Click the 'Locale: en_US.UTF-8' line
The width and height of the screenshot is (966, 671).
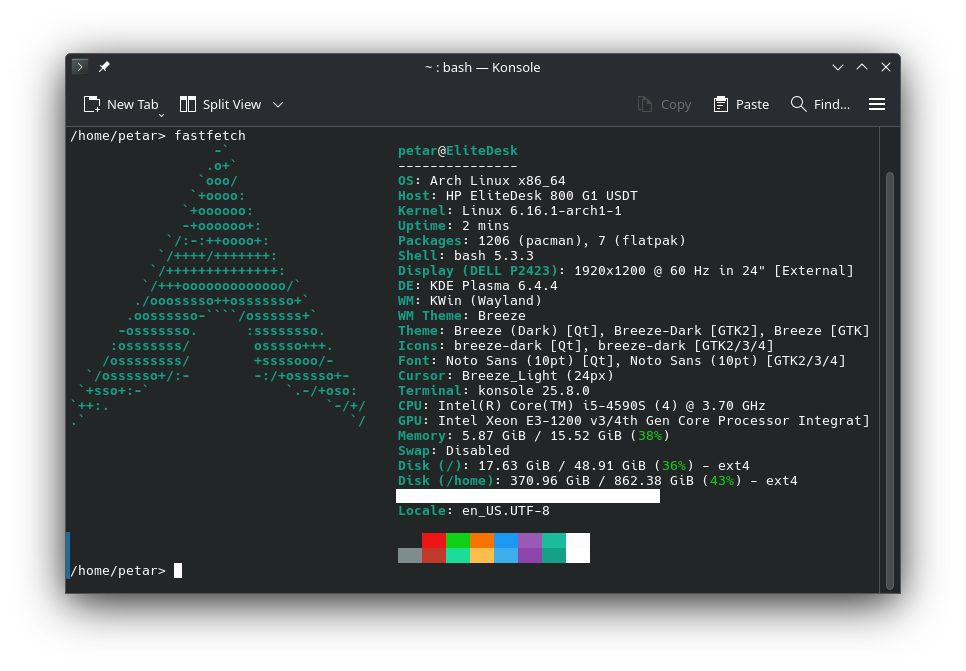point(474,511)
